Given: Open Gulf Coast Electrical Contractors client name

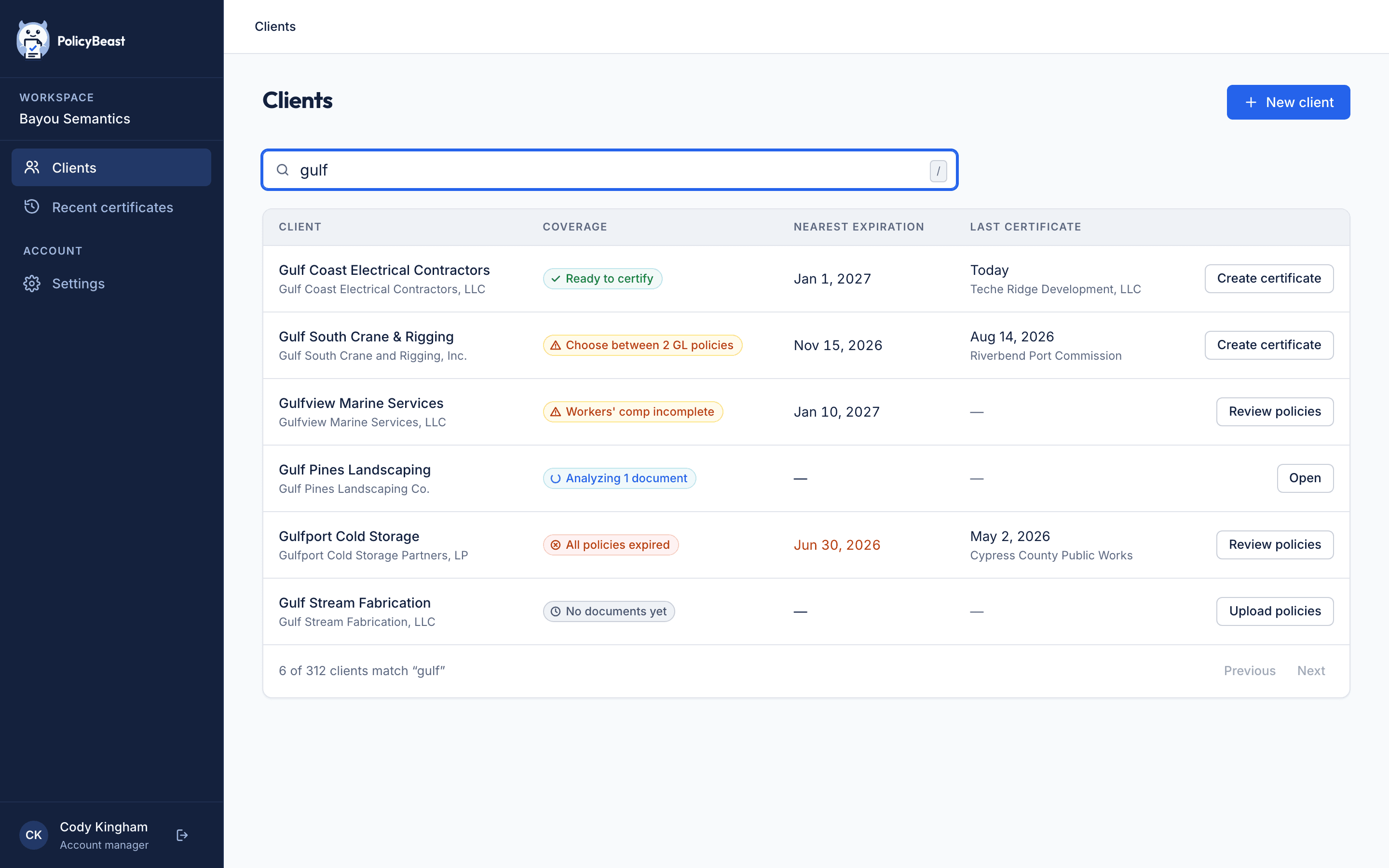Looking at the screenshot, I should pos(384,270).
